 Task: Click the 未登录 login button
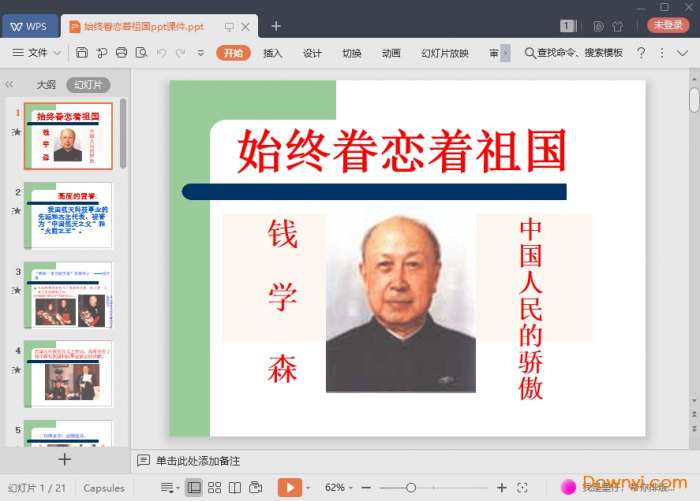(668, 25)
